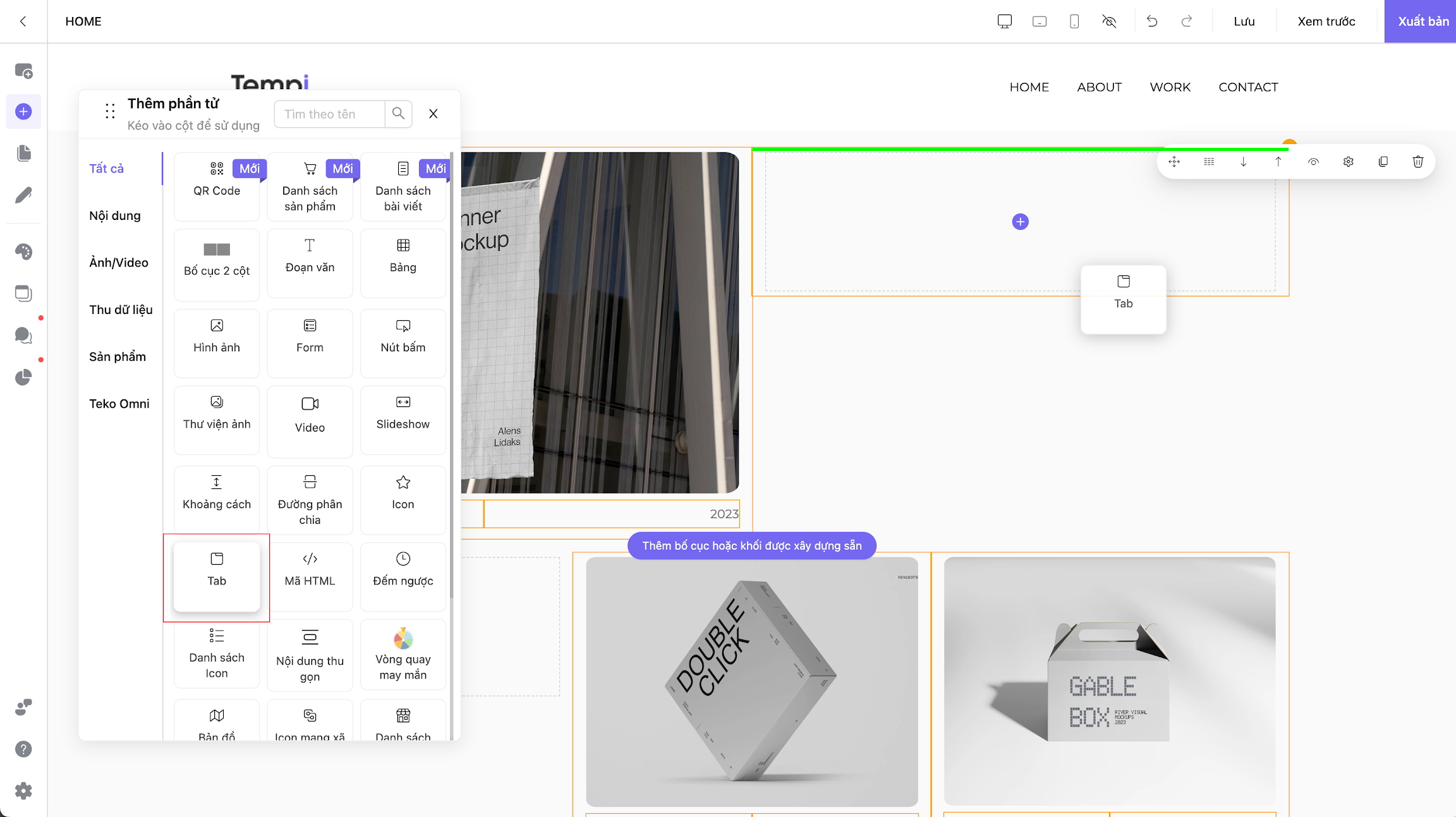The height and width of the screenshot is (817, 1456).
Task: Search element by name input field
Action: pyautogui.click(x=331, y=113)
